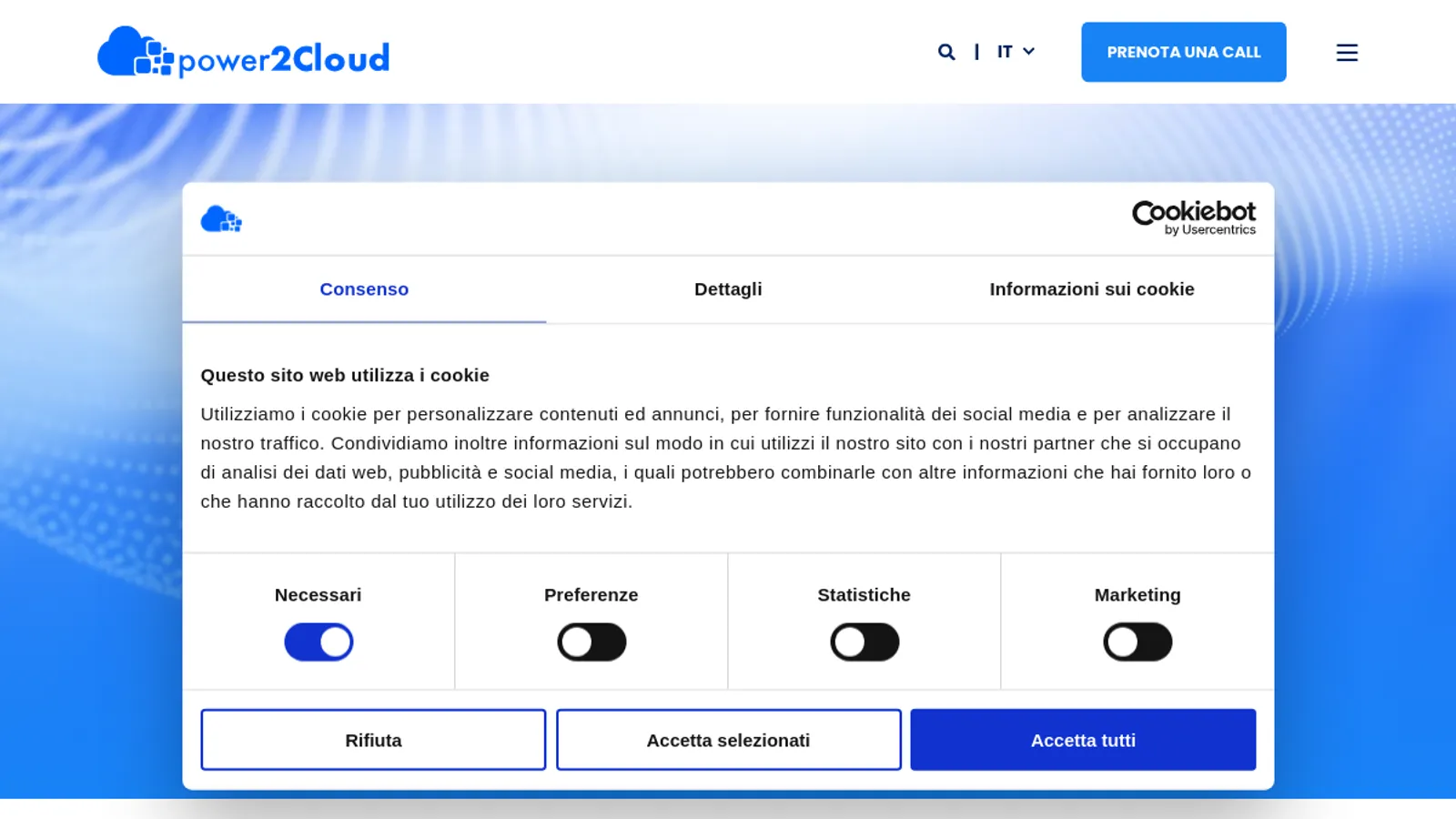Click the small cloud logo in the cookie dialog

[x=221, y=219]
